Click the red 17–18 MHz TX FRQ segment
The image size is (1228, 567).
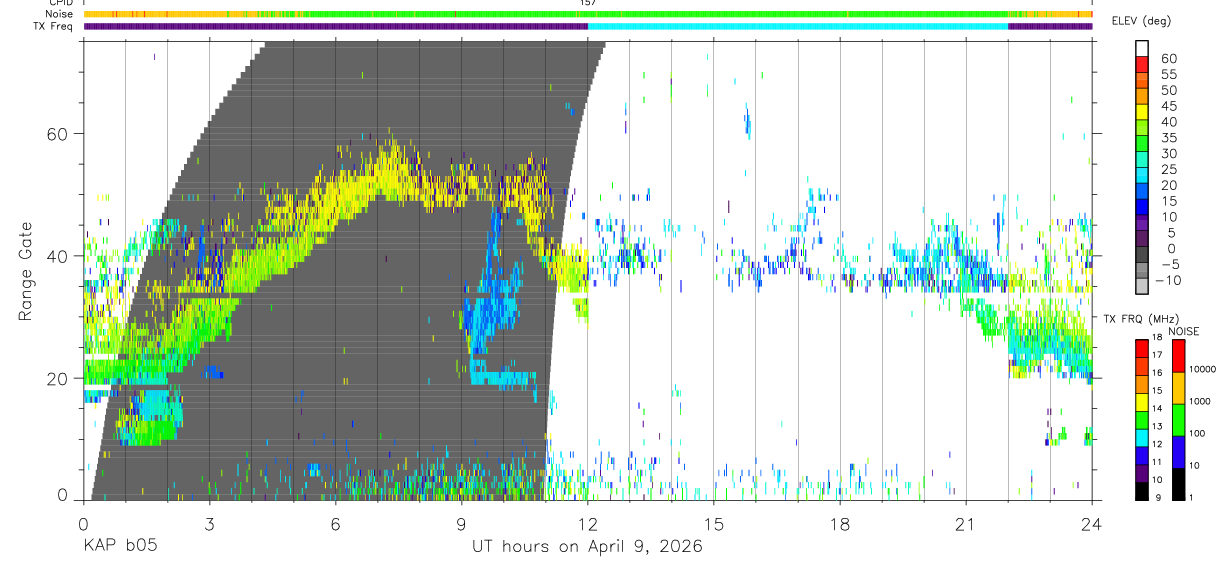point(1142,347)
